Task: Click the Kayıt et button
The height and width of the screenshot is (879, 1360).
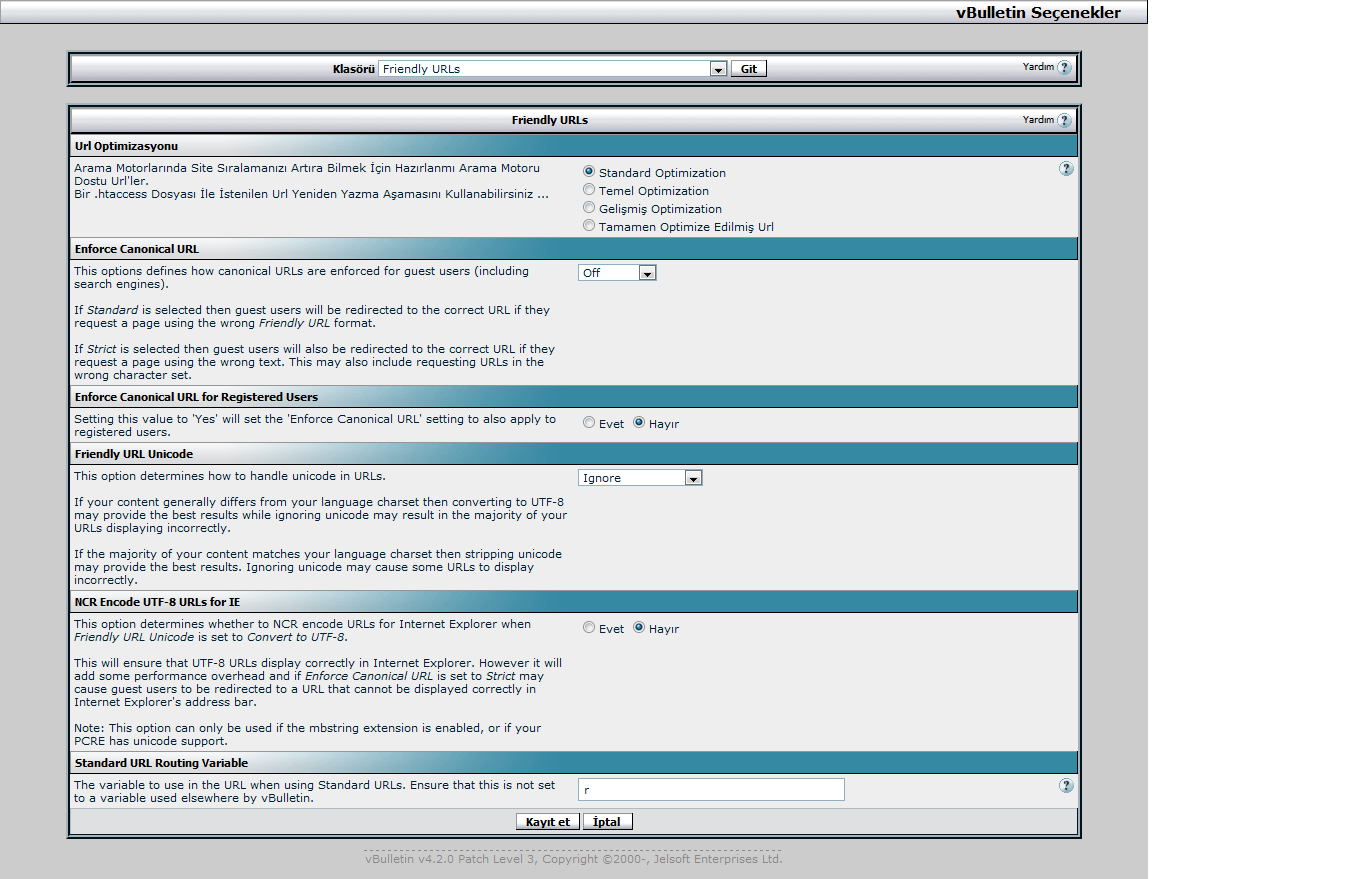Action: (x=548, y=822)
